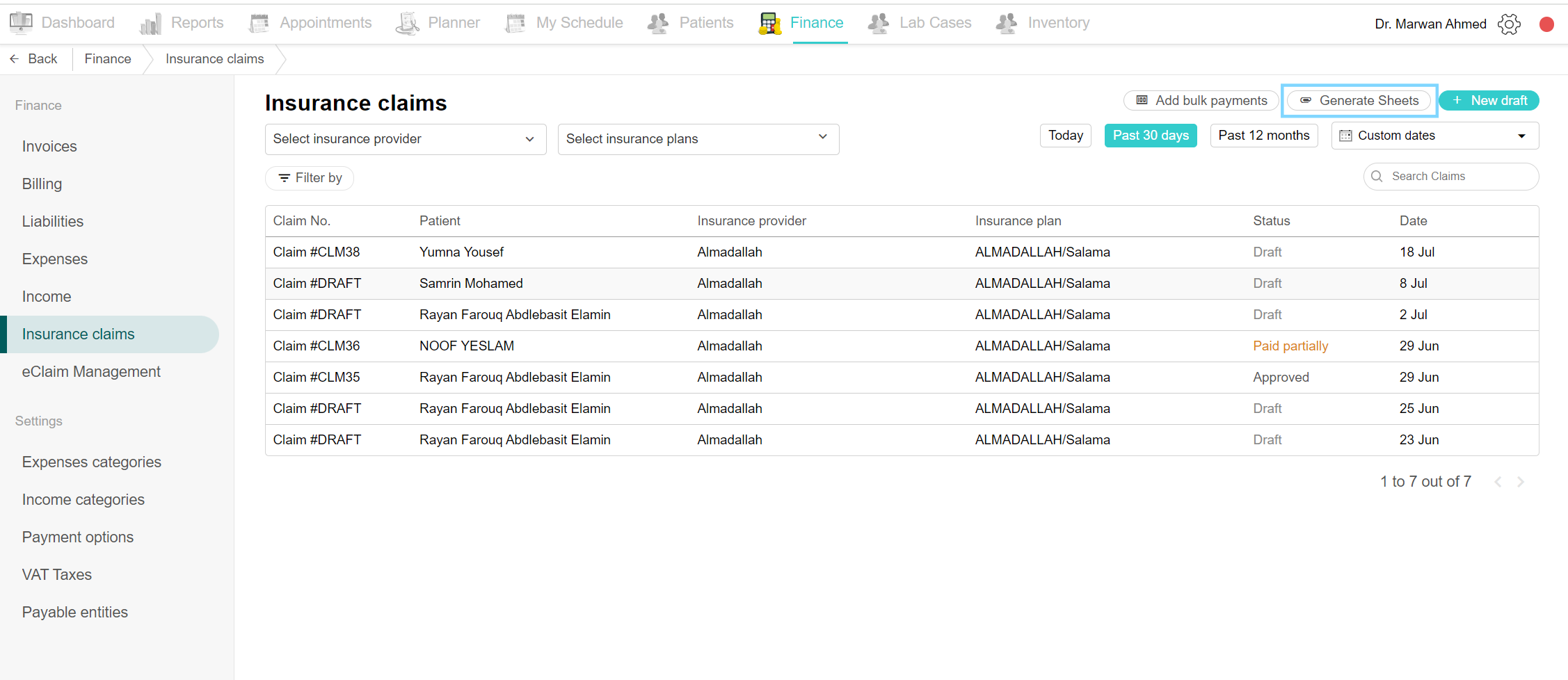Go to previous page of claims
Image resolution: width=1568 pixels, height=680 pixels.
click(1498, 482)
